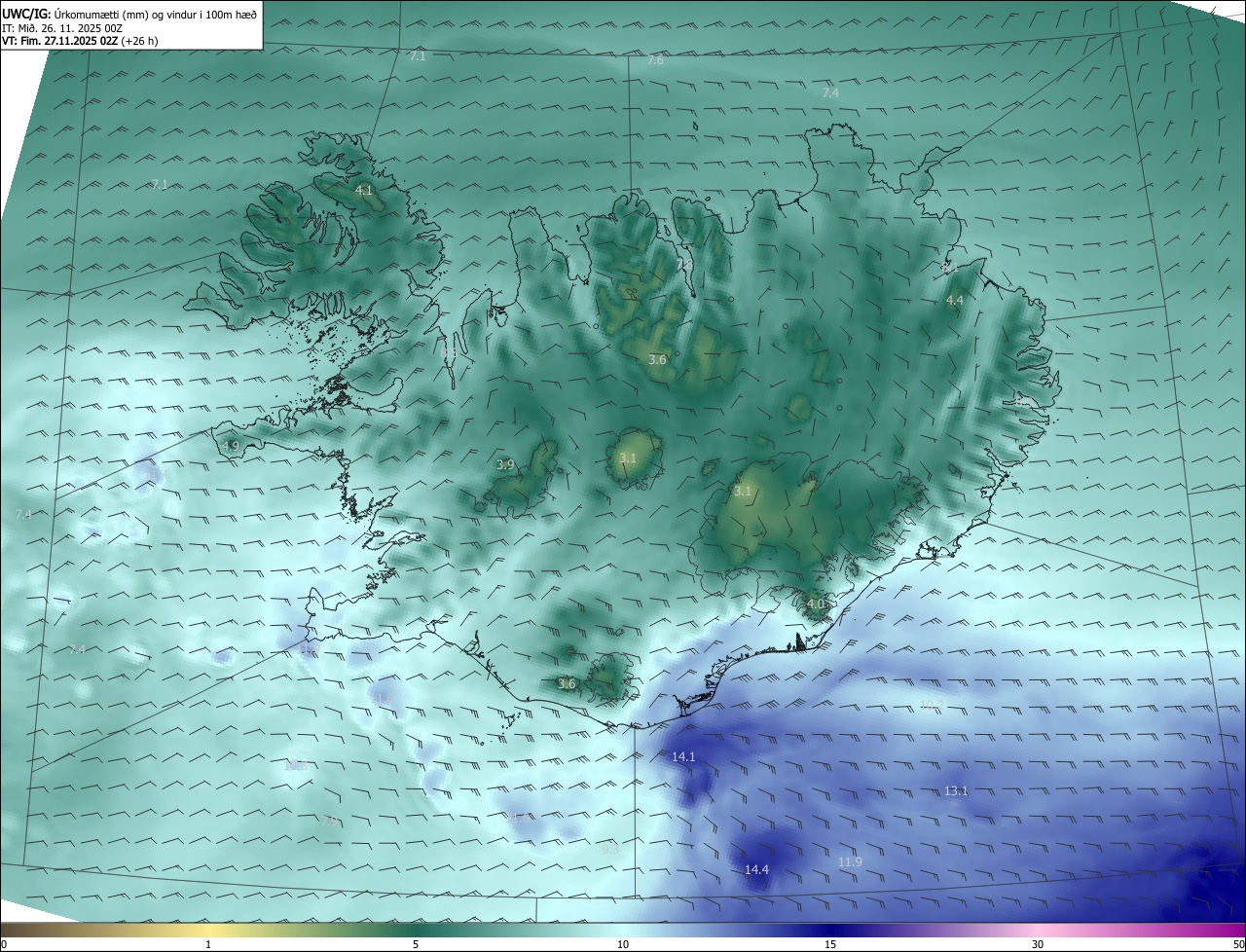
Task: Select the 3.1 value on Hofsjökull glacier
Action: (628, 458)
